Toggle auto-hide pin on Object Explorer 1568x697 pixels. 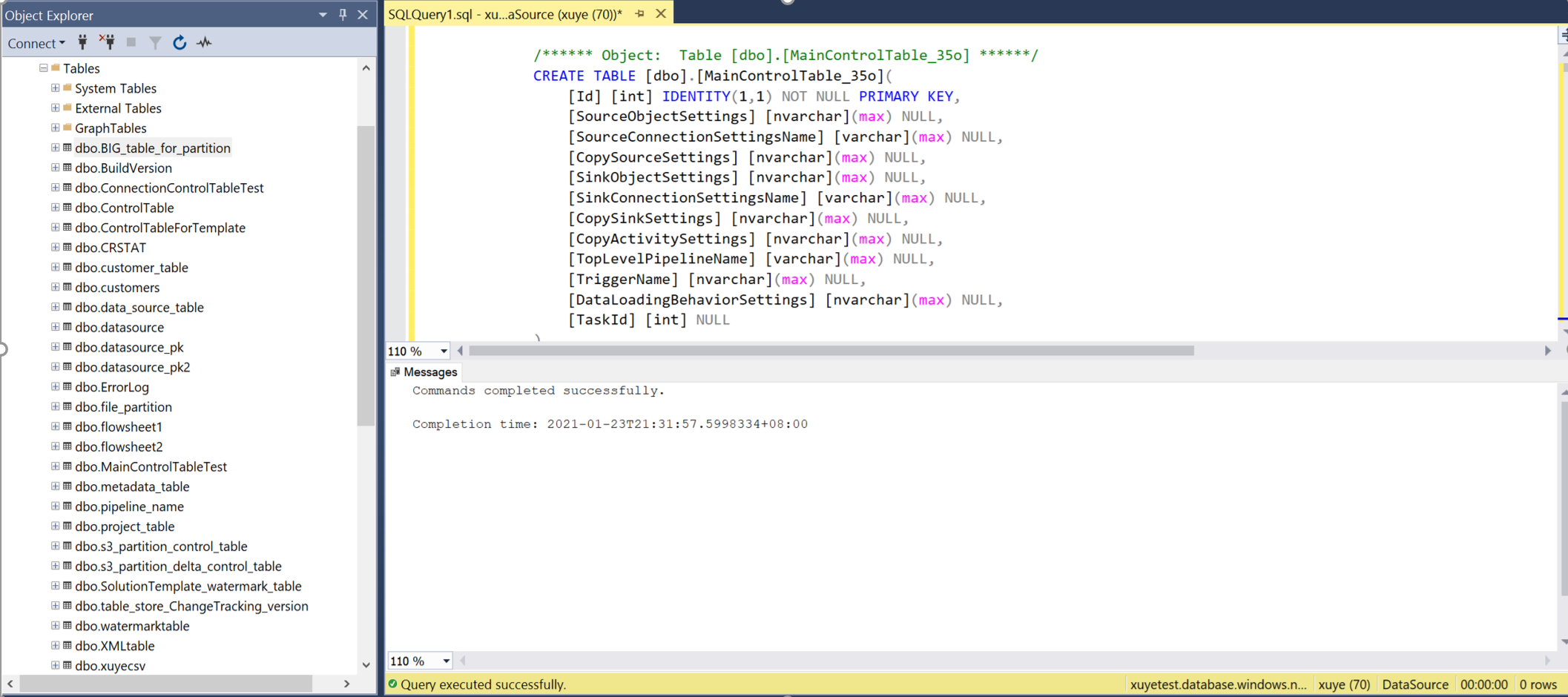[x=343, y=14]
